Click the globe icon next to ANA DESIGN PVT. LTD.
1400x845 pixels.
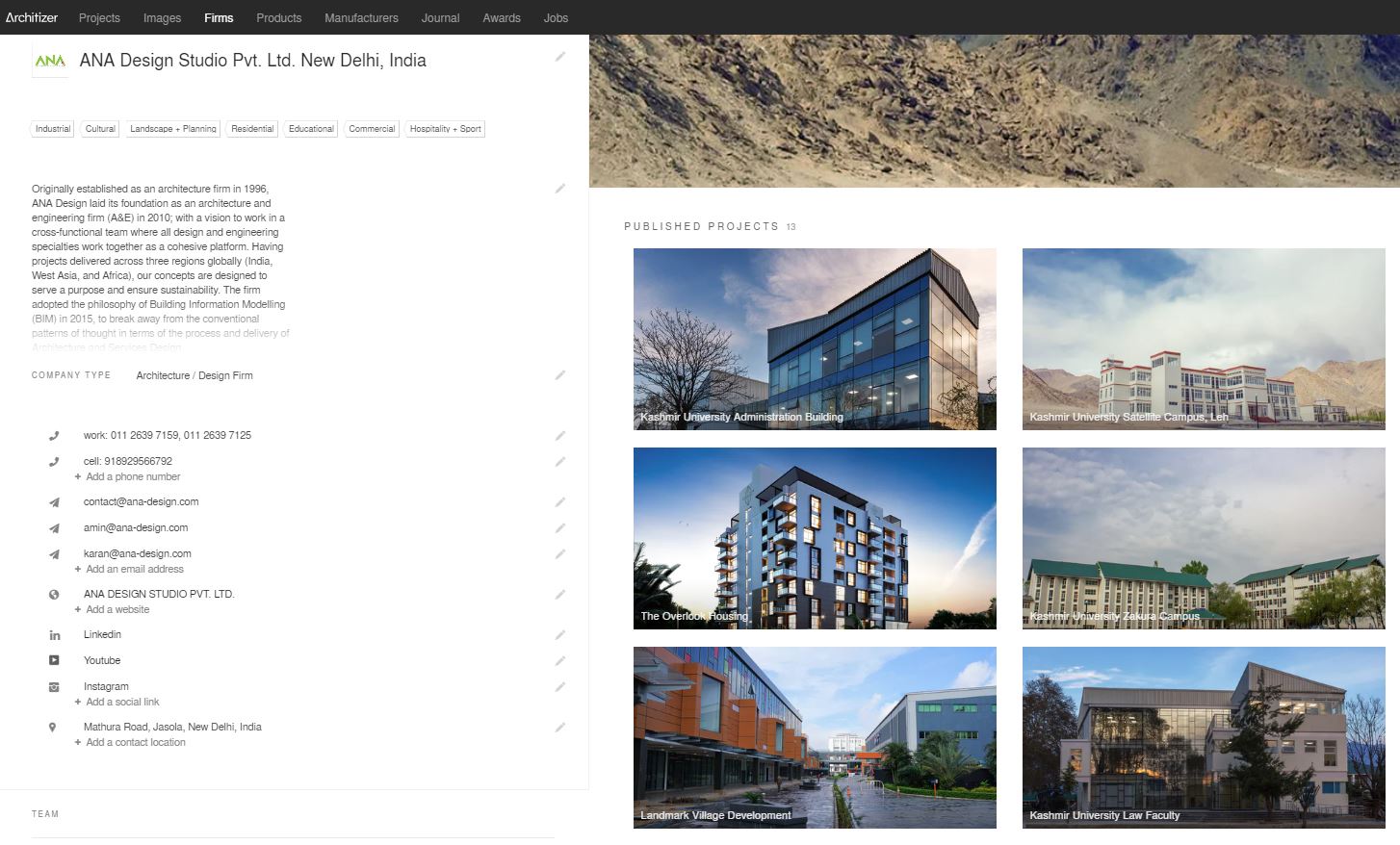point(55,594)
